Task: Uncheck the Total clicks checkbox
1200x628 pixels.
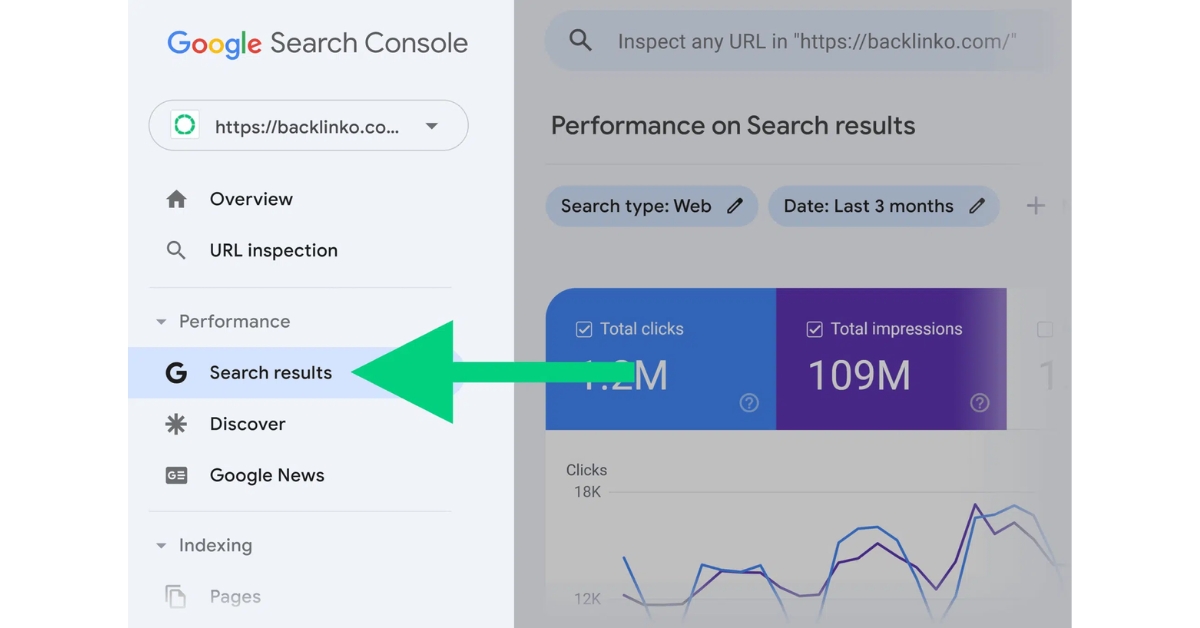Action: tap(584, 329)
